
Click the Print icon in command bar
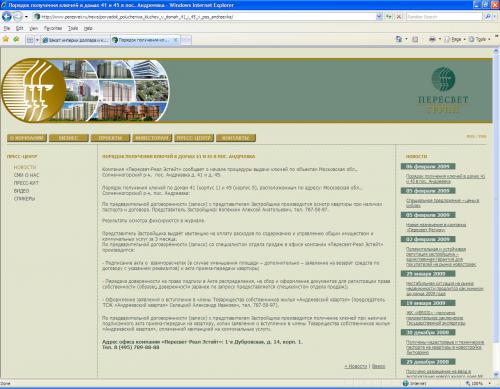tap(432, 39)
